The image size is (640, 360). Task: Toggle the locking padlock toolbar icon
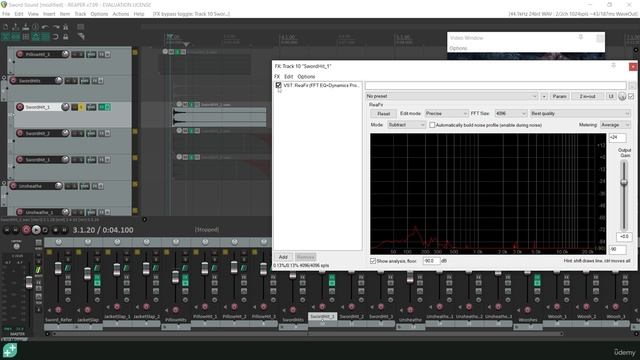tap(65, 37)
